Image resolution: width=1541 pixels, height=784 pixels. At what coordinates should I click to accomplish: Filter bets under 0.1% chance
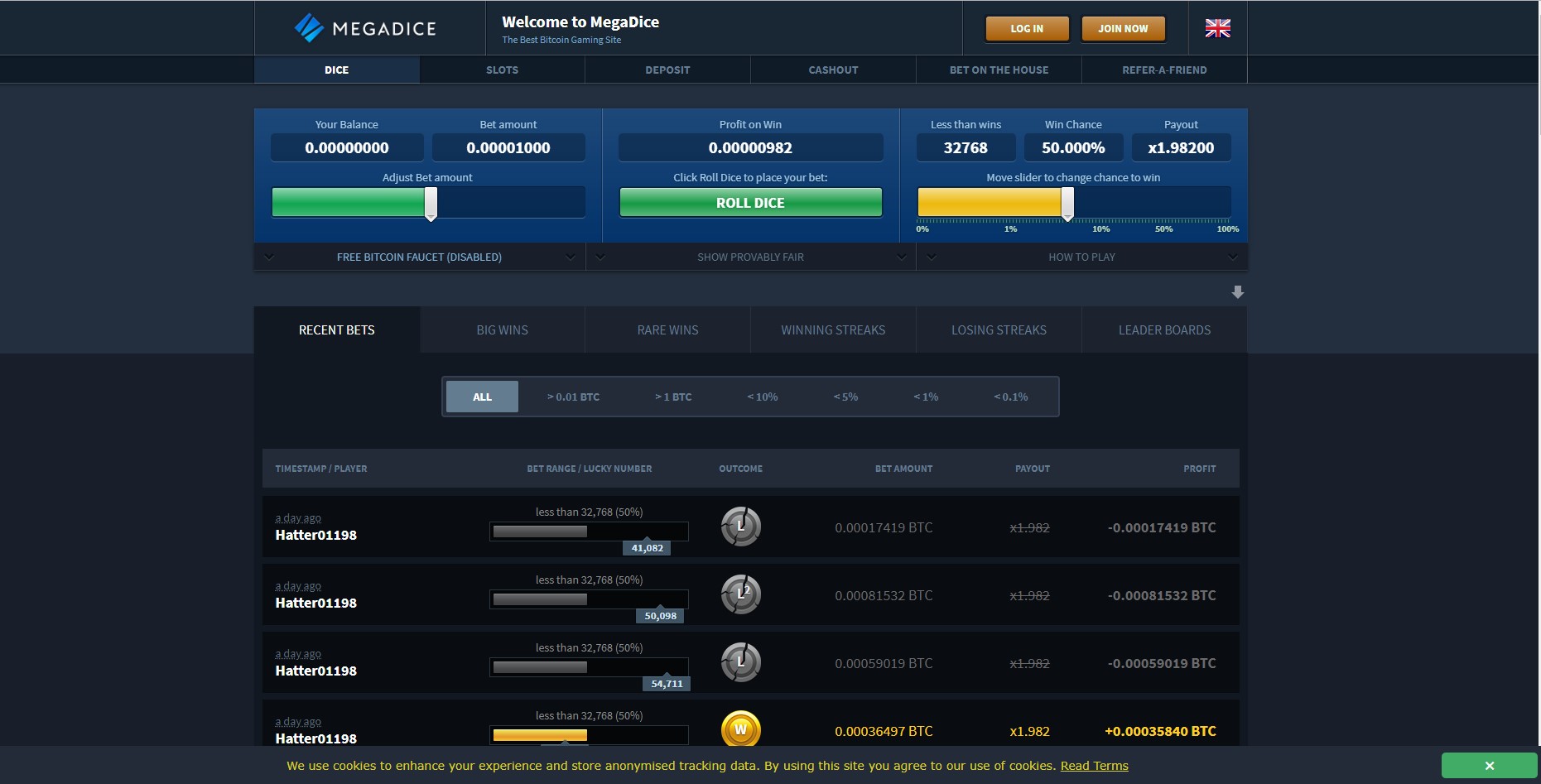pos(1011,397)
